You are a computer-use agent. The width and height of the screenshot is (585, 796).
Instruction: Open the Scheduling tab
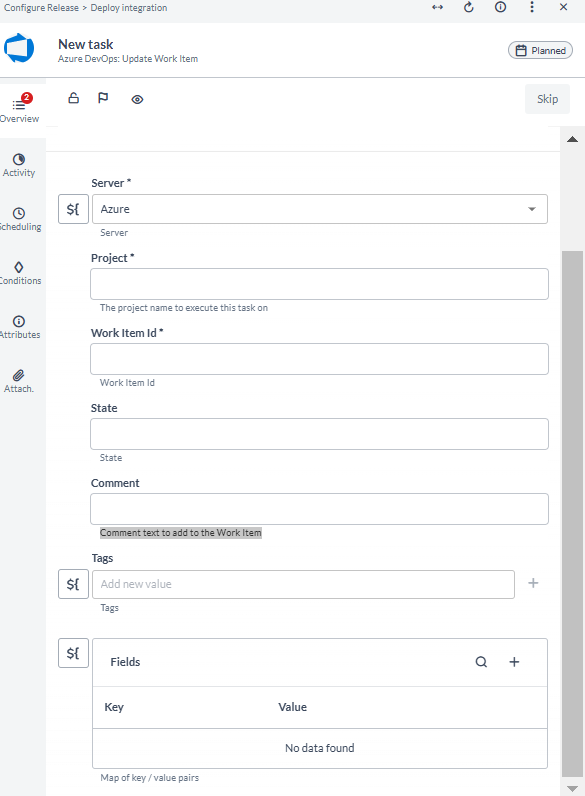(19, 219)
